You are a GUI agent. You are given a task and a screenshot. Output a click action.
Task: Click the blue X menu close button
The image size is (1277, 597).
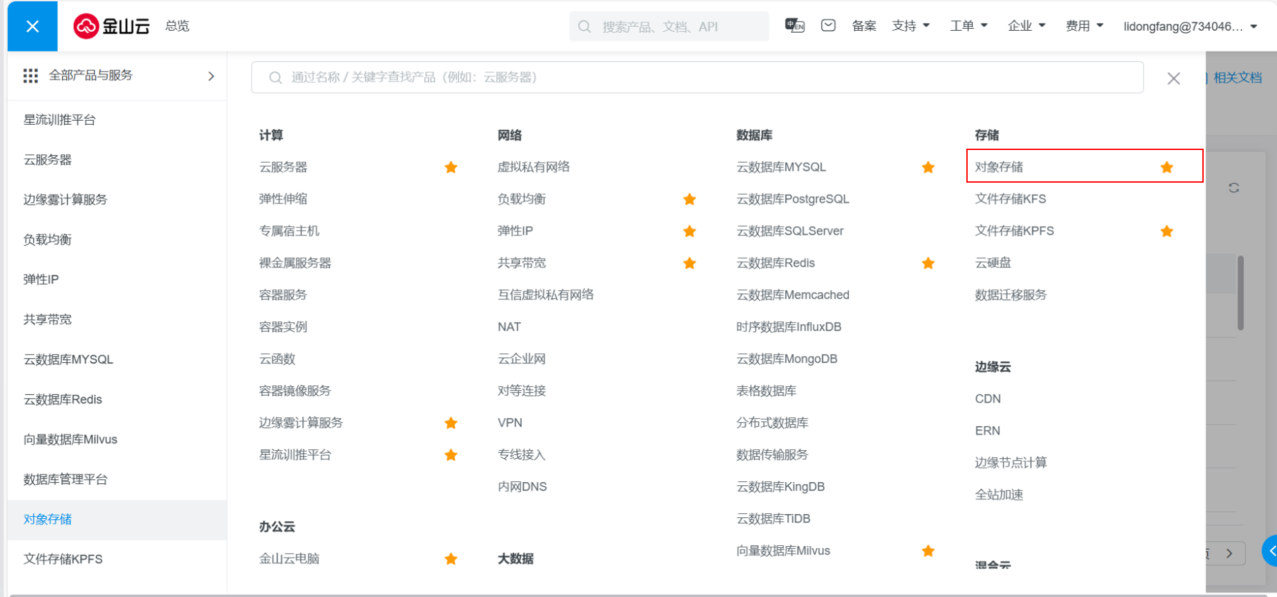pos(33,26)
